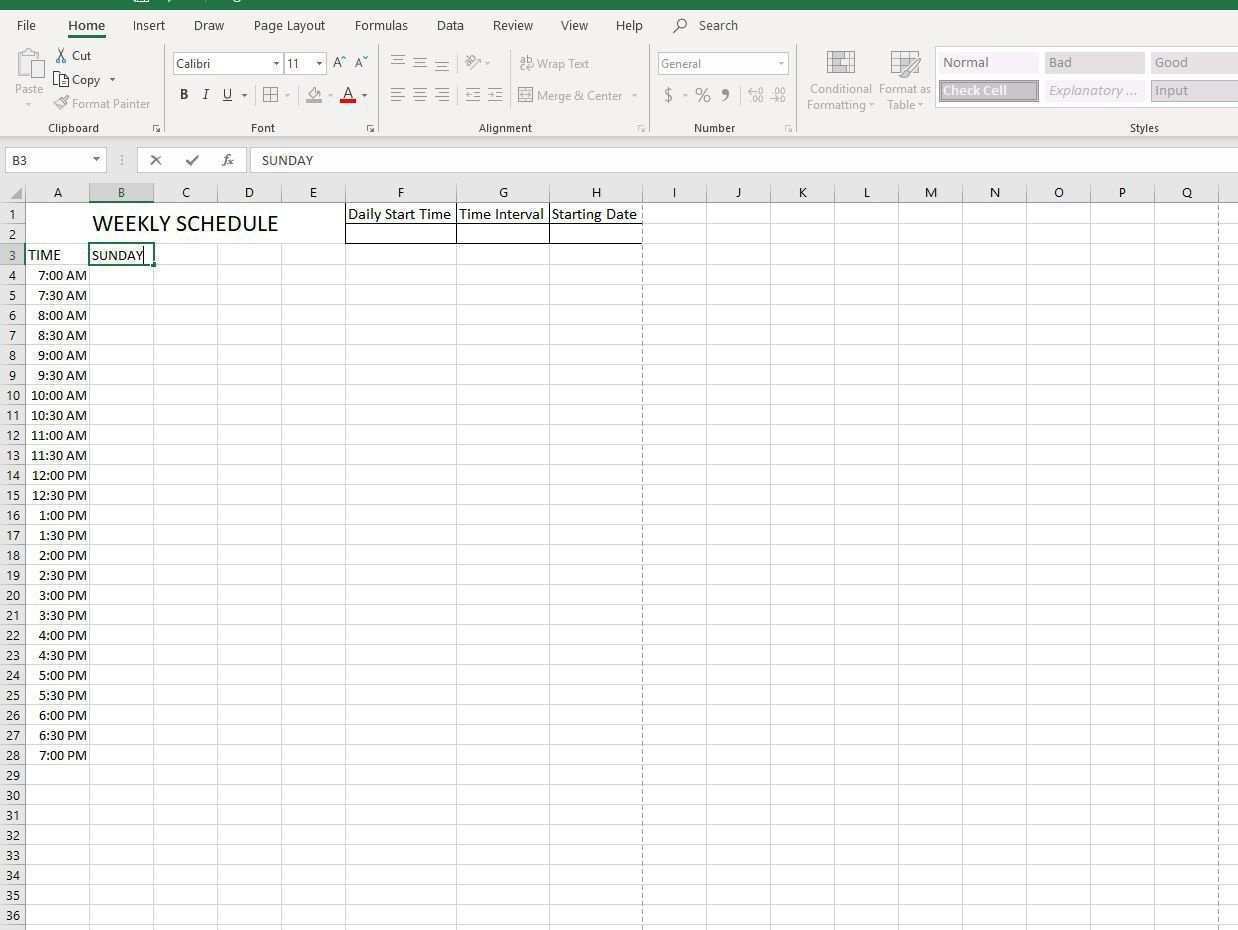This screenshot has width=1238, height=930.
Task: Select column F header
Action: click(401, 193)
